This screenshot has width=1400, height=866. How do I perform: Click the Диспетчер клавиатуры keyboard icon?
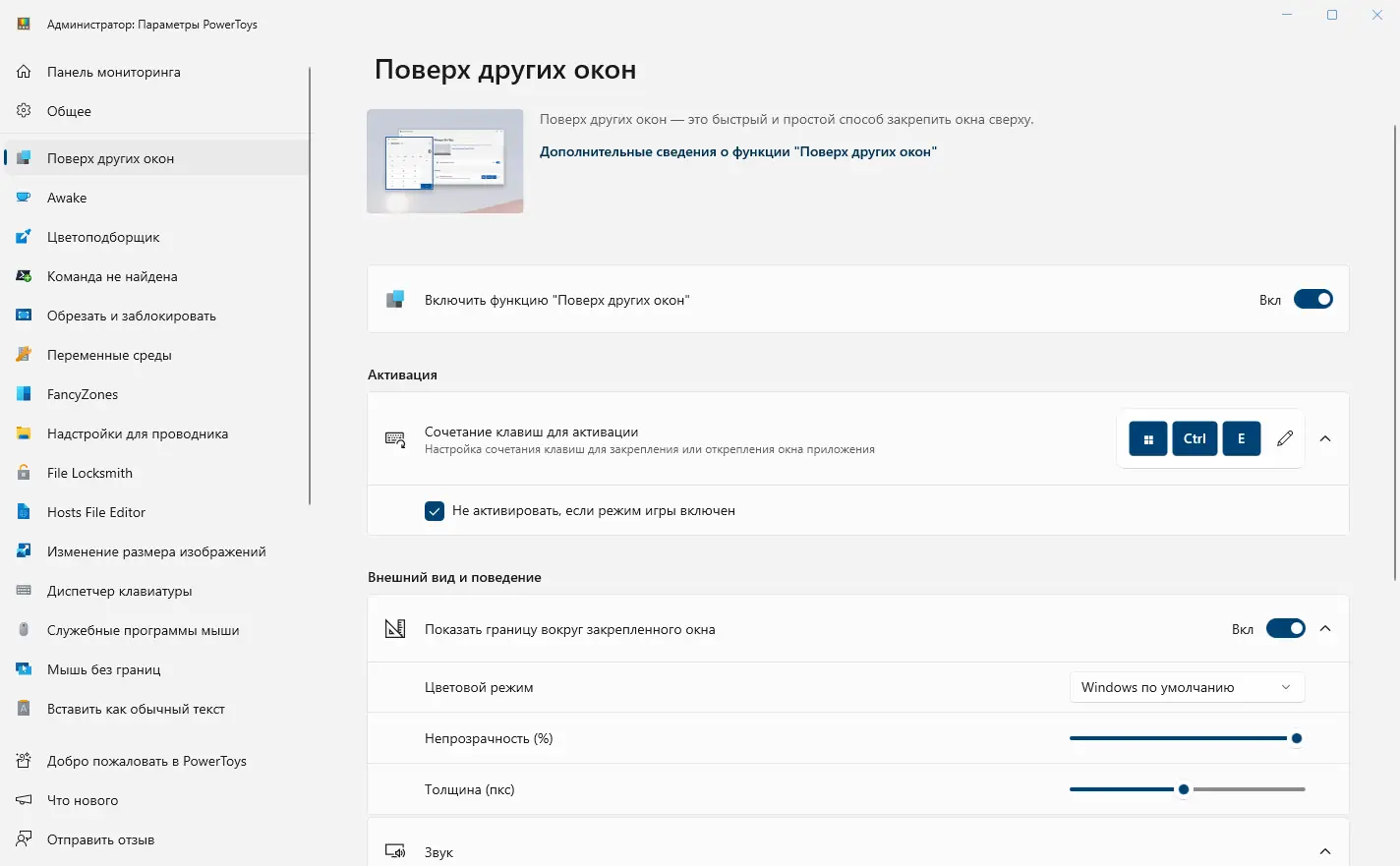[24, 591]
